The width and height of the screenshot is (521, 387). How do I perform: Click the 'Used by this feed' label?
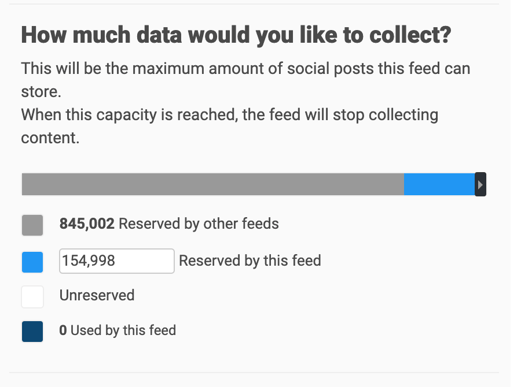(123, 330)
